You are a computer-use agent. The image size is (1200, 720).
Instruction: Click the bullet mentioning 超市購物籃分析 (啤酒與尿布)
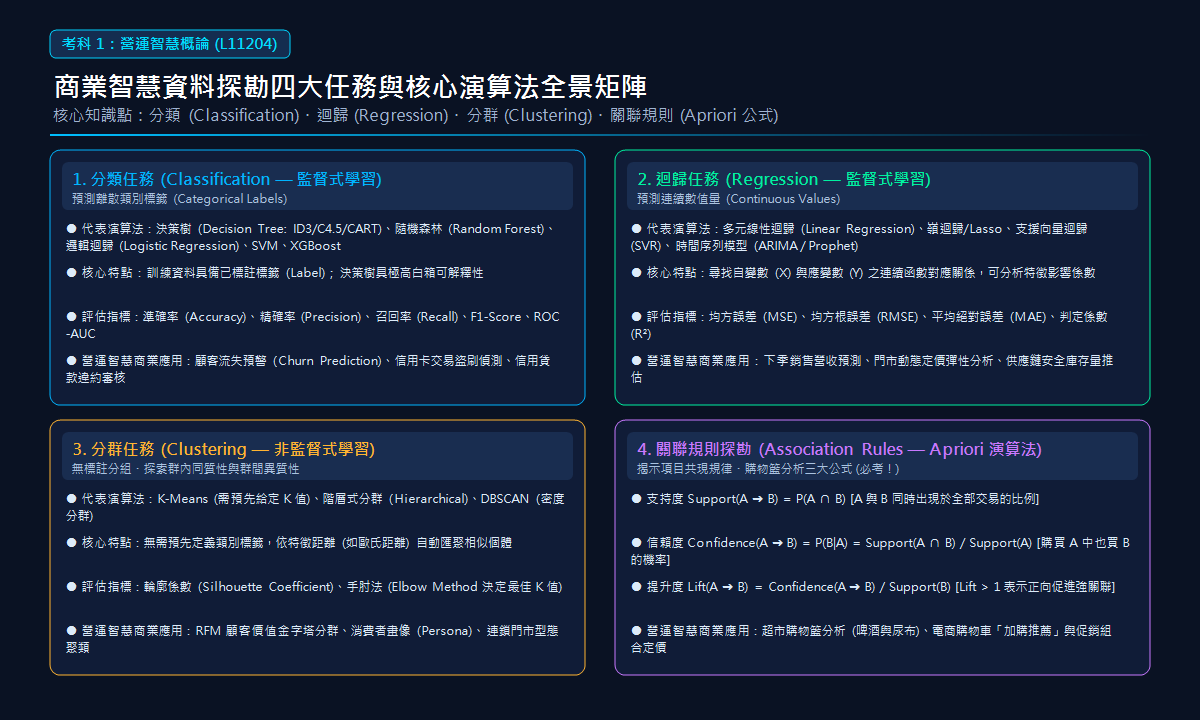pos(871,639)
